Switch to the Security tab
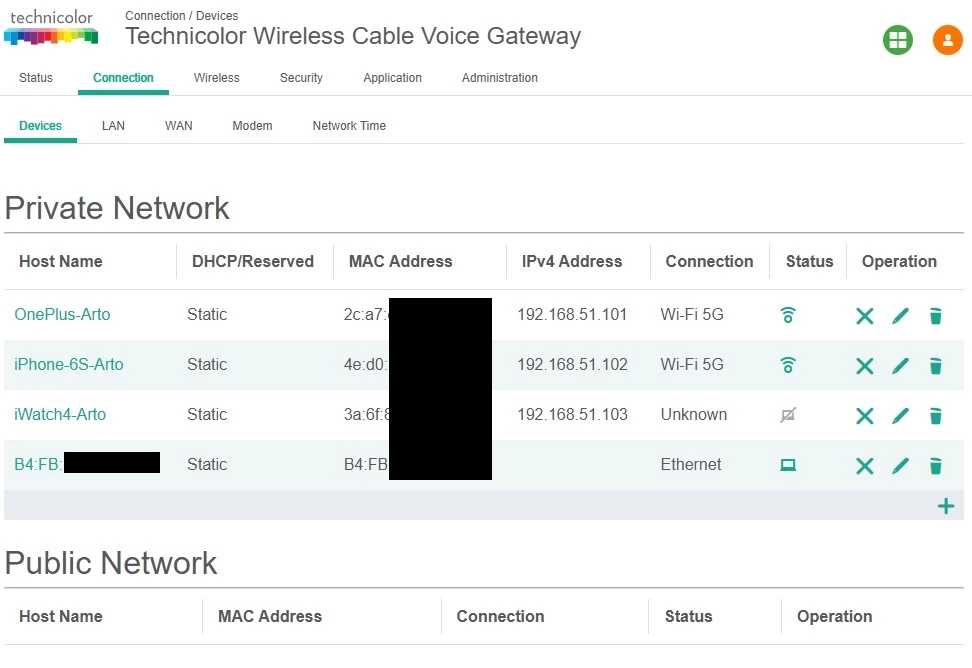 [301, 78]
